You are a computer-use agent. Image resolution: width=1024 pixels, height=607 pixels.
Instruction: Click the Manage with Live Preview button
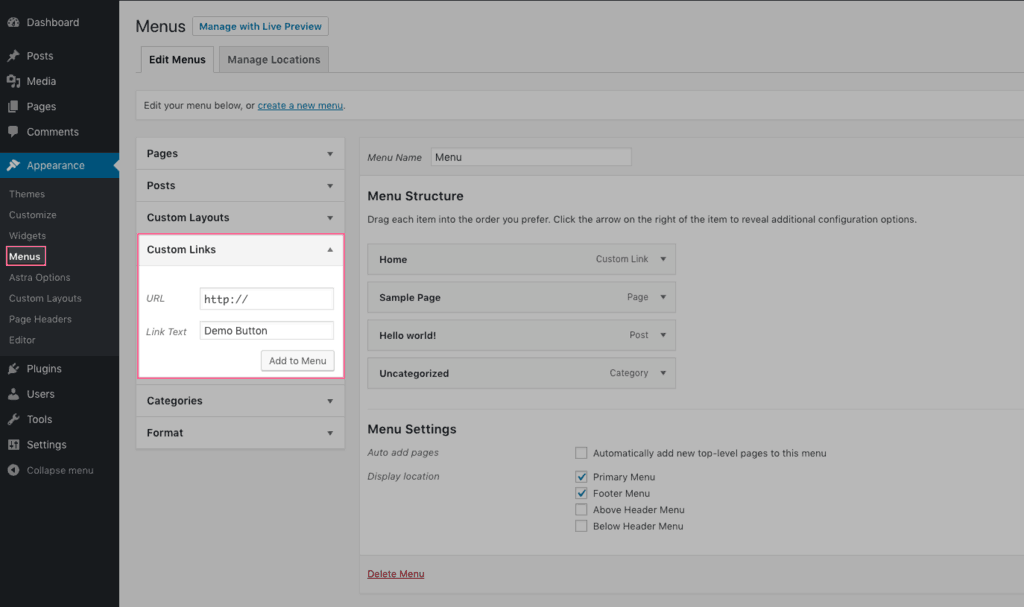coord(260,27)
